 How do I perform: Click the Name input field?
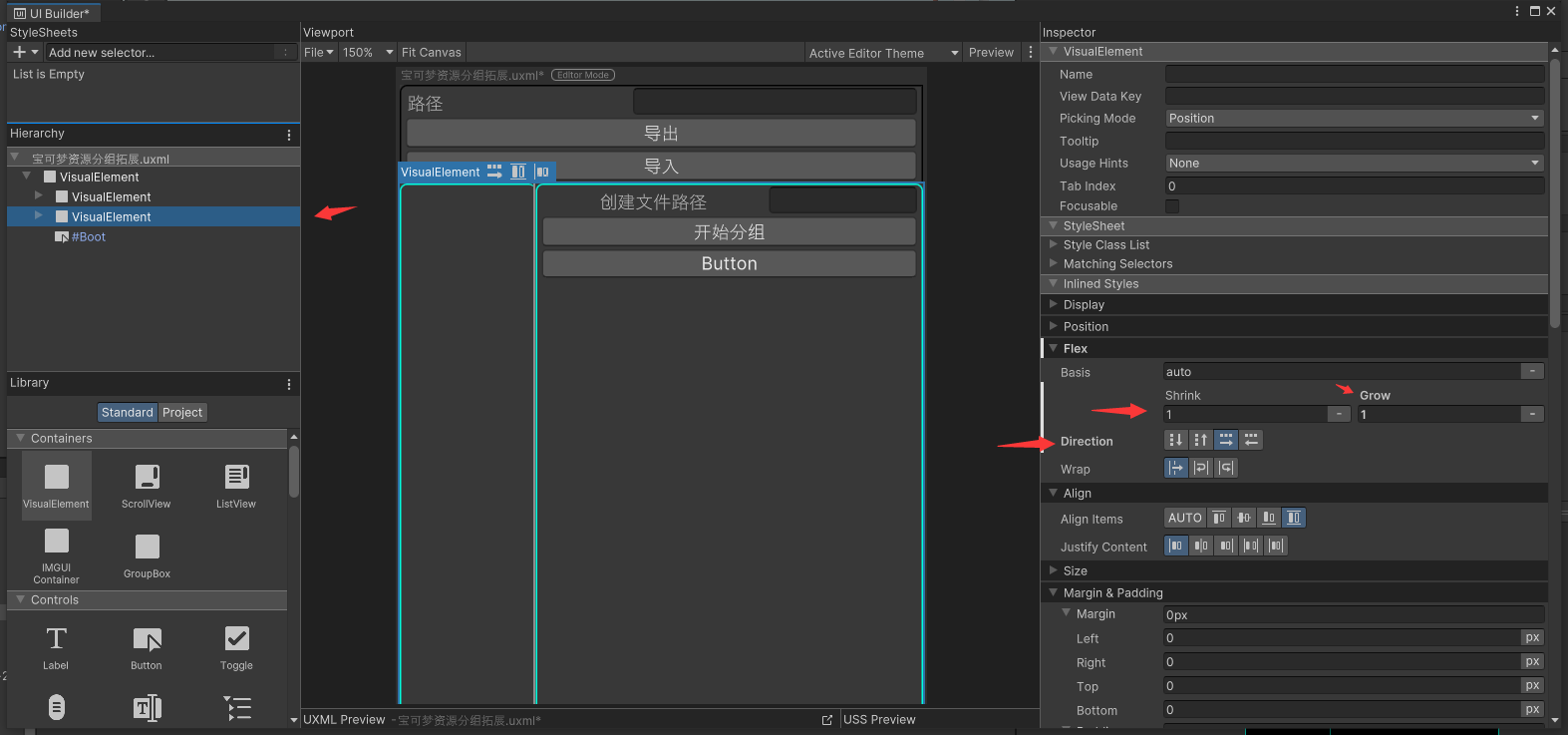(1355, 74)
